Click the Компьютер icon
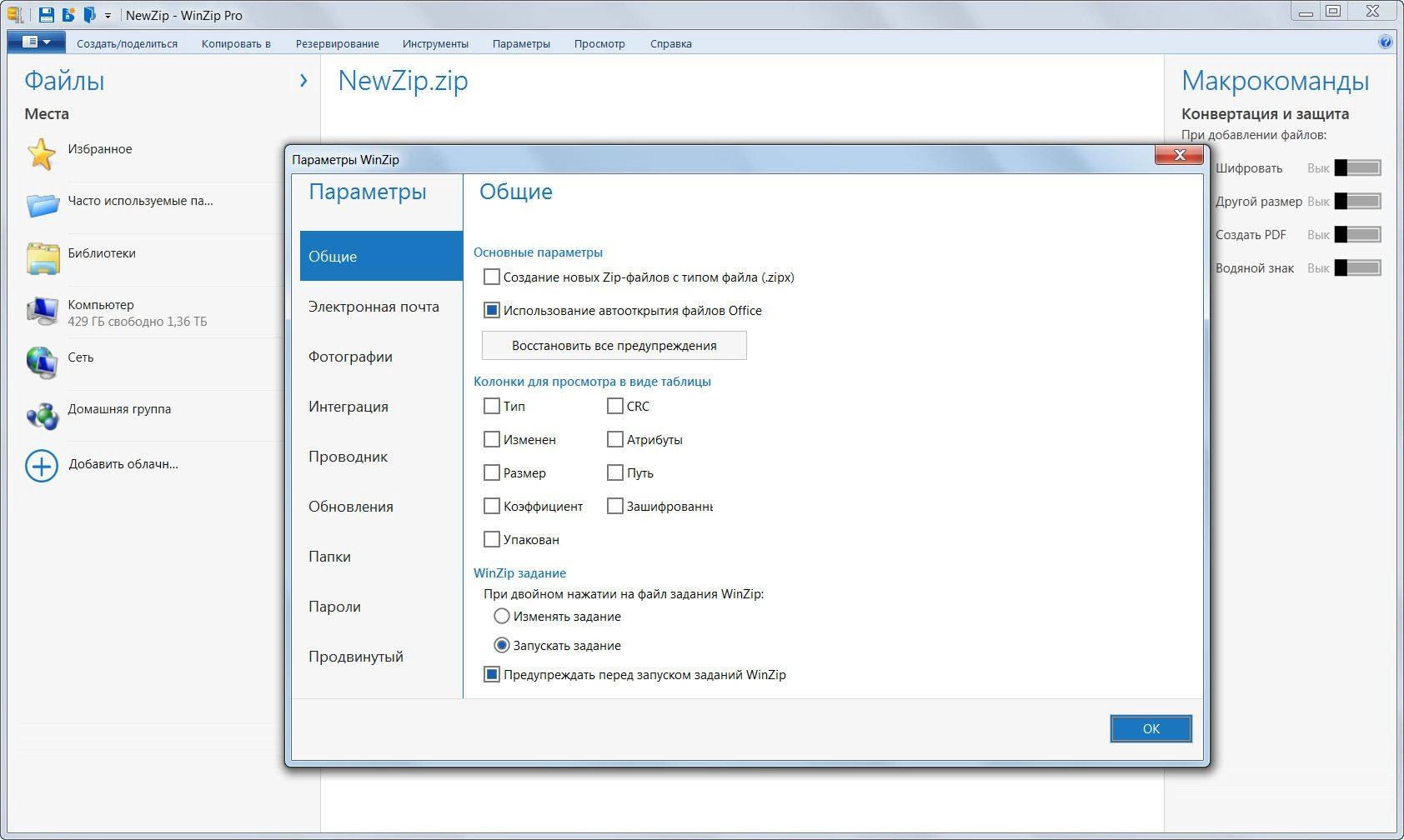 click(42, 311)
